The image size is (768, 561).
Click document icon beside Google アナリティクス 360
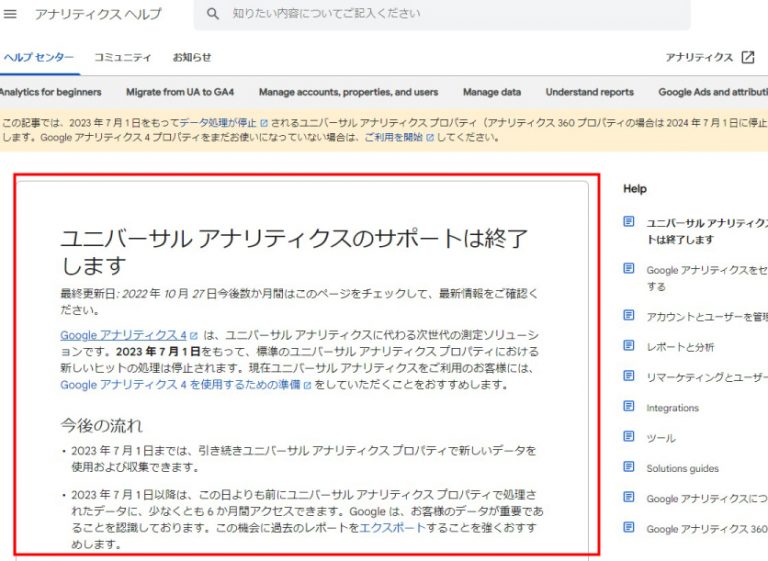[x=629, y=527]
